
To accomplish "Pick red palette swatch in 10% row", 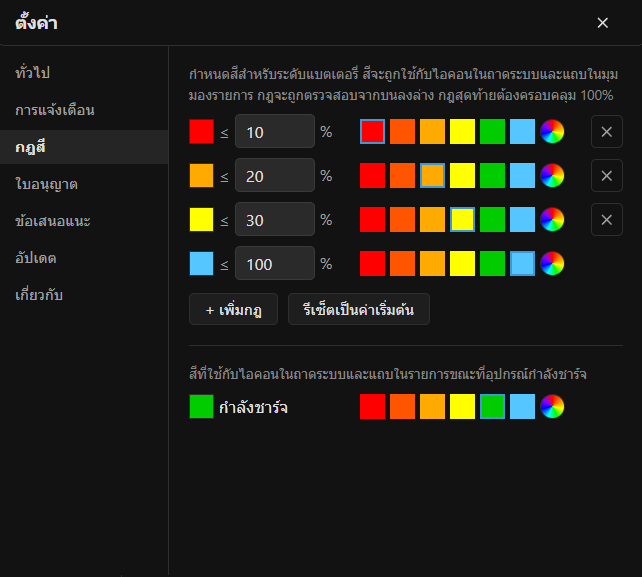I will [372, 131].
